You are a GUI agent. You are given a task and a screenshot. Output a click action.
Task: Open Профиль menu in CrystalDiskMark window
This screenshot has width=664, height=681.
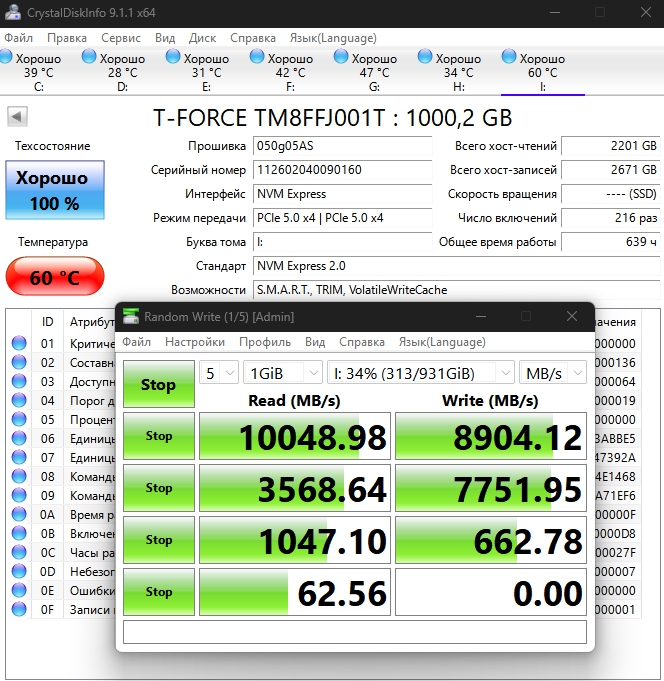pyautogui.click(x=265, y=342)
